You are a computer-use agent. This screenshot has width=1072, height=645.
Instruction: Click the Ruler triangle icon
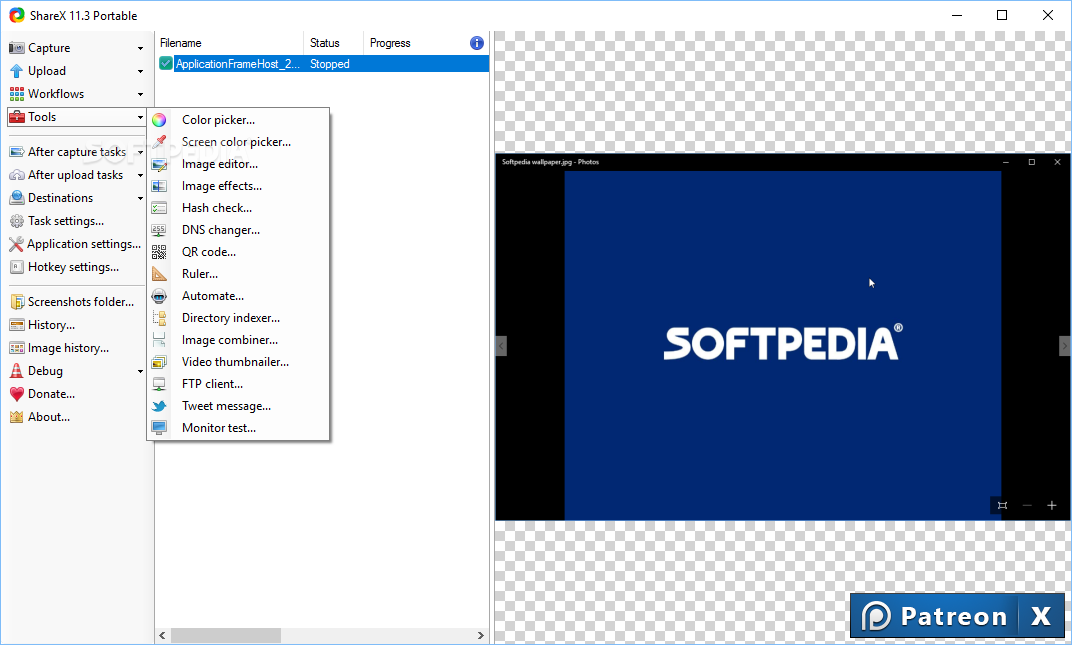point(159,274)
